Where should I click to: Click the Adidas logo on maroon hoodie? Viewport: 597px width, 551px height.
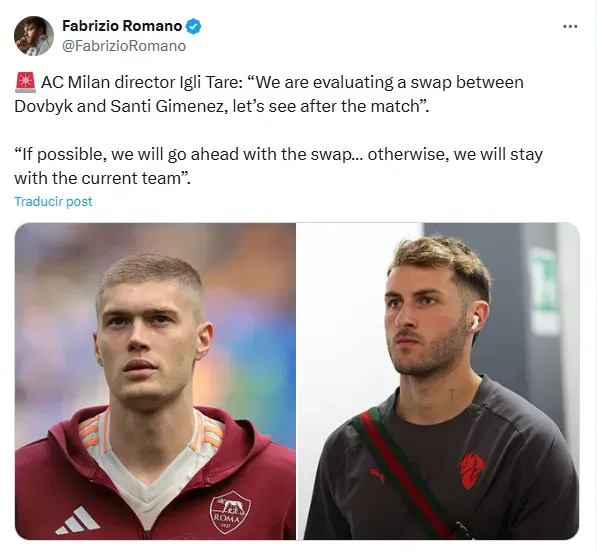point(78,521)
